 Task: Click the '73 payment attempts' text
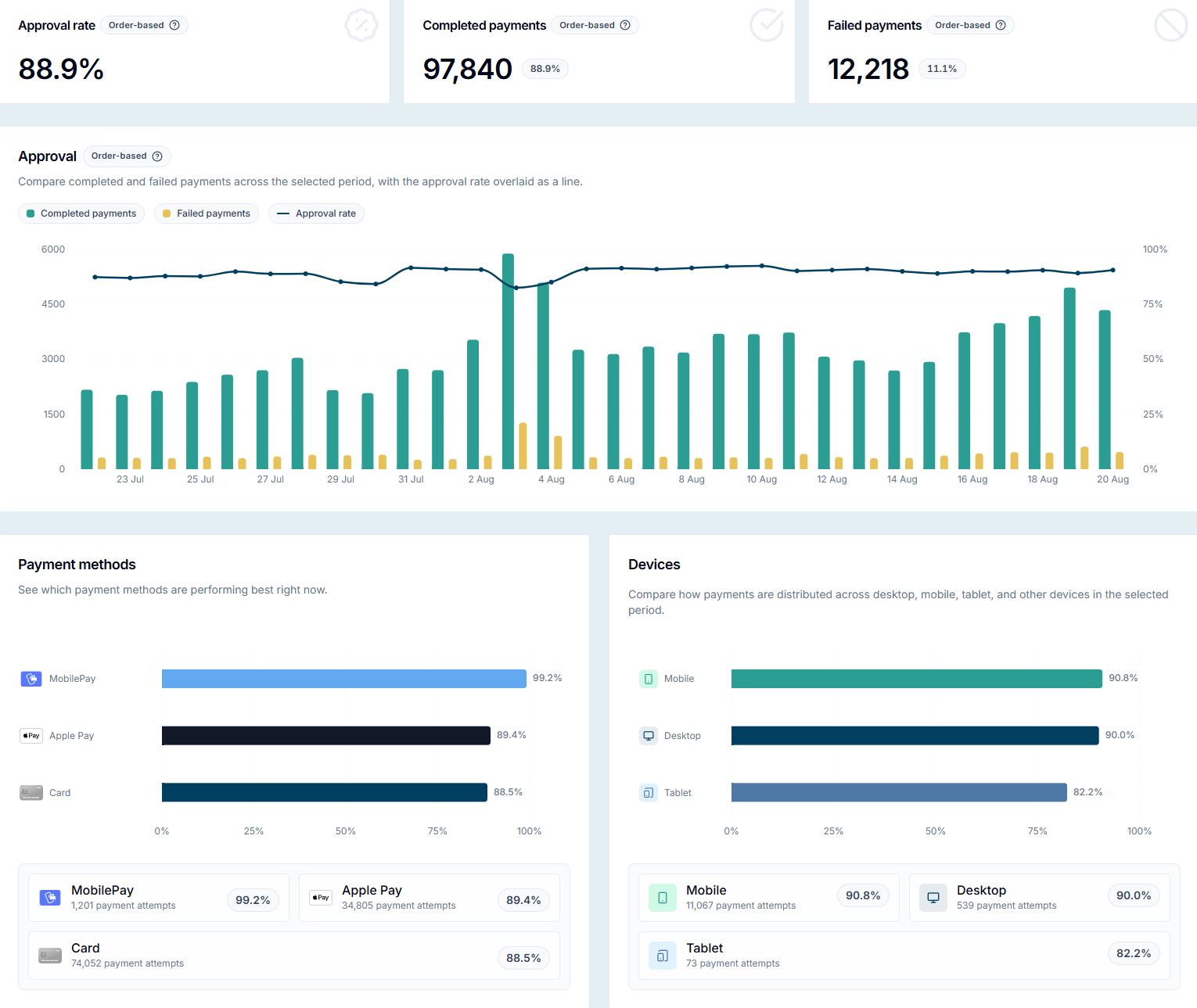click(733, 964)
